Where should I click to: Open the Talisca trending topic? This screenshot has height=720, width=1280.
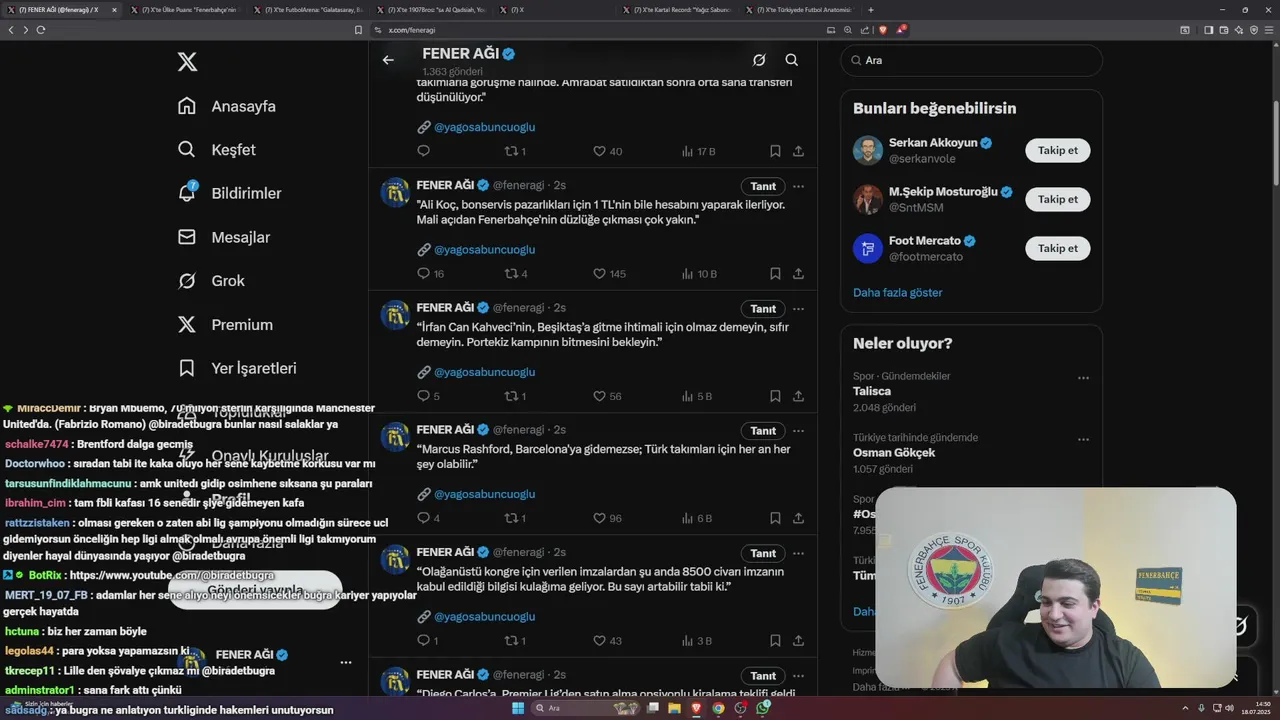pyautogui.click(x=872, y=391)
